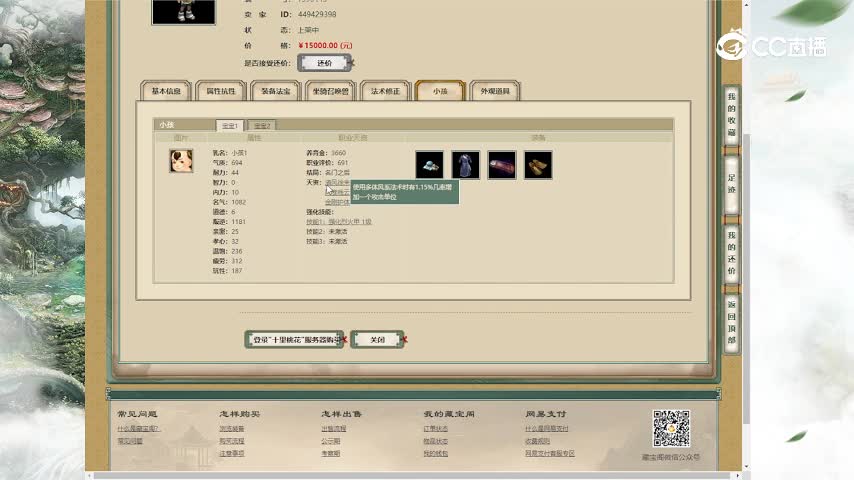Screen dimensions: 854x480
Task: Click the 还价 bargain button
Action: [325, 63]
